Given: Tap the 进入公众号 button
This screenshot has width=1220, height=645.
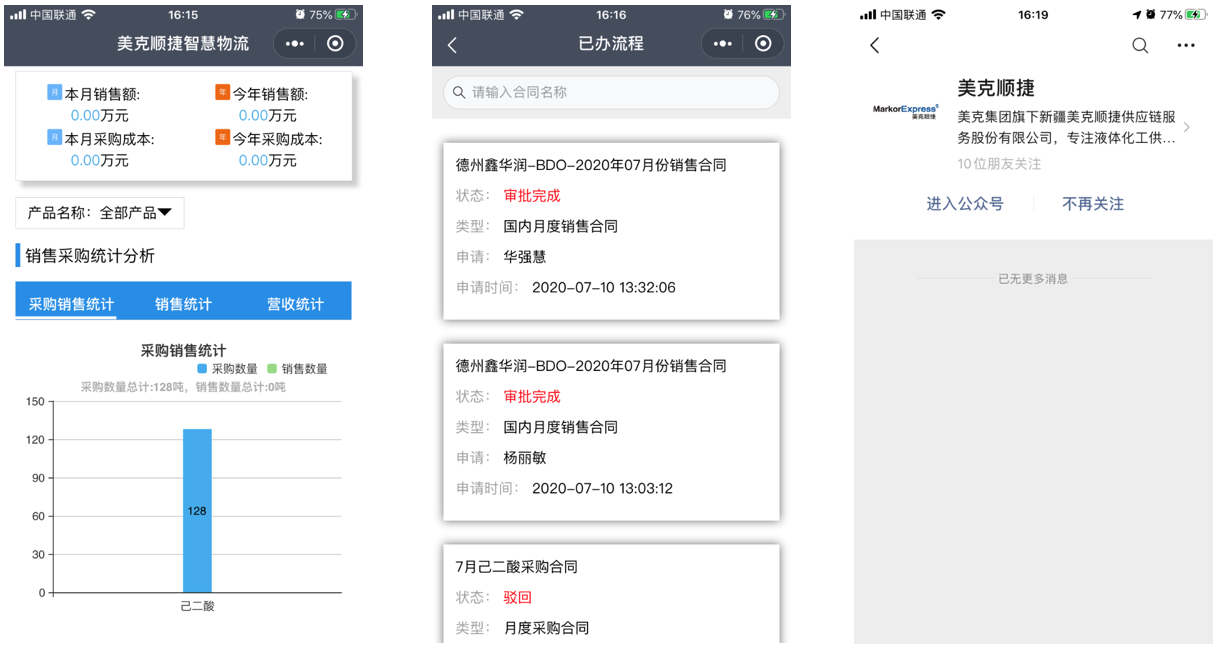Looking at the screenshot, I should (x=965, y=203).
